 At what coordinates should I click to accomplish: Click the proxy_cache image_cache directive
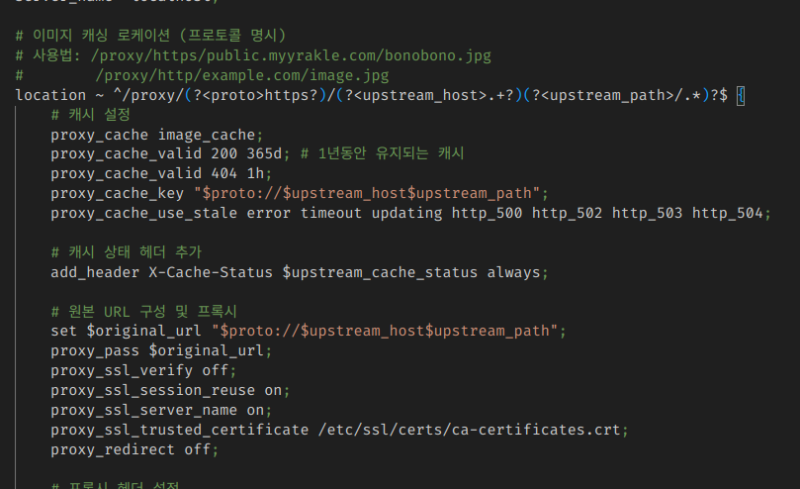pyautogui.click(x=157, y=134)
